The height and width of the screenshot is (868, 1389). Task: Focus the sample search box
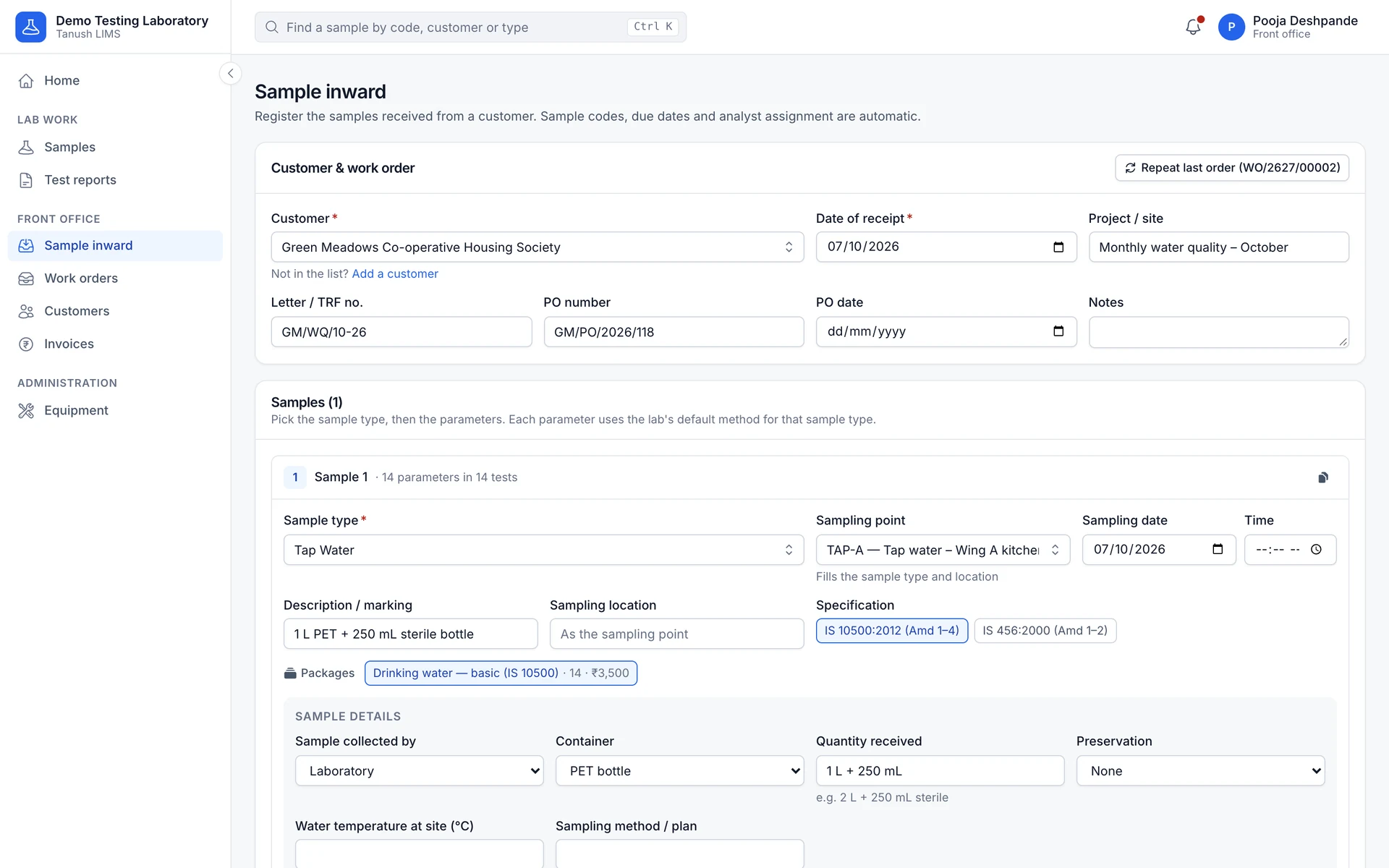tap(470, 27)
